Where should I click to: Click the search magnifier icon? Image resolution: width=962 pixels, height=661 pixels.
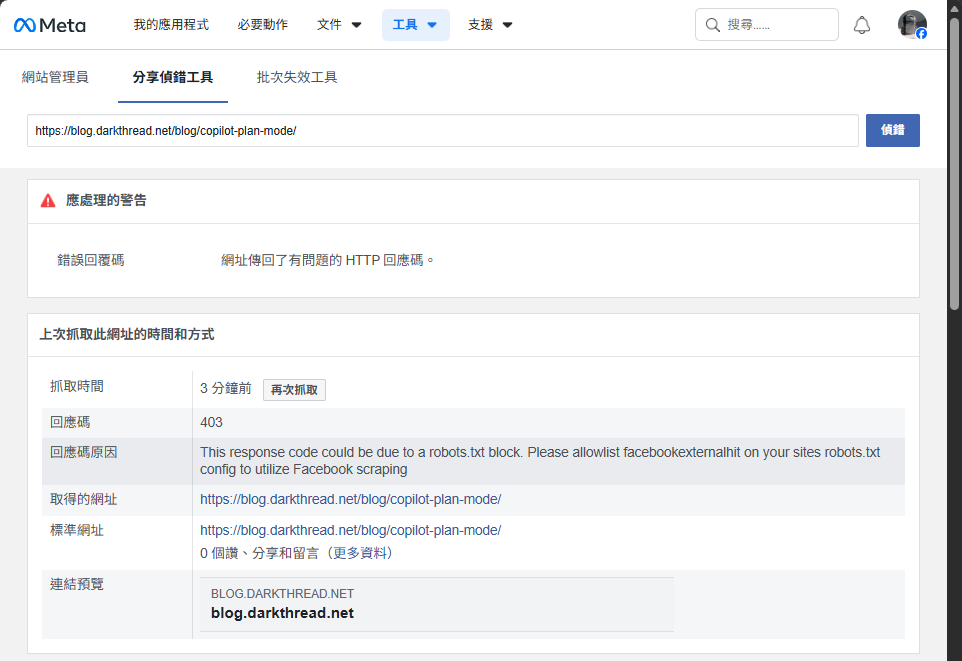coord(713,25)
